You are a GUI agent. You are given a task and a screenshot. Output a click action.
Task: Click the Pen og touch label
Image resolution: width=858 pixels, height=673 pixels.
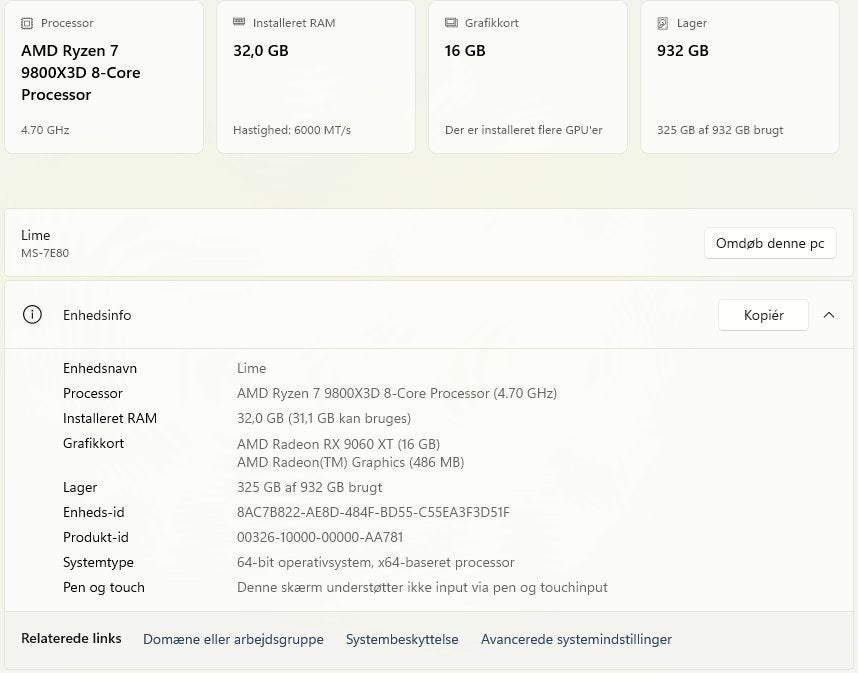pyautogui.click(x=103, y=588)
